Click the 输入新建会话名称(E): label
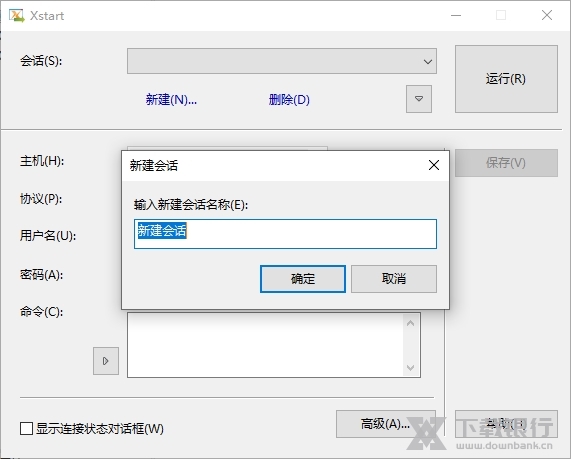571x459 pixels. [191, 205]
